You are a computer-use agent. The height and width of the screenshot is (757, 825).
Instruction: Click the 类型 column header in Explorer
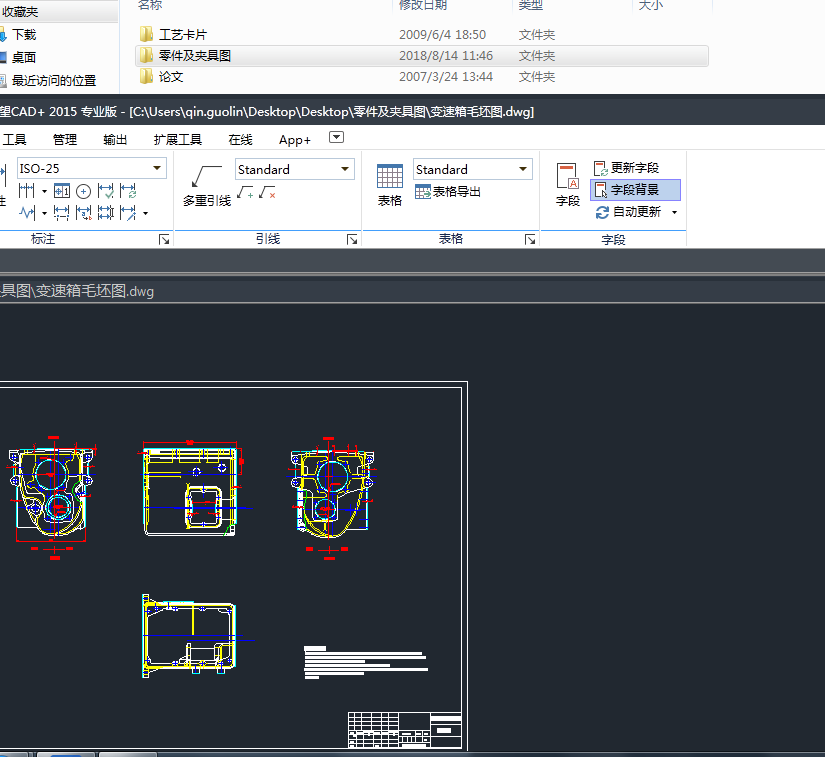(530, 5)
